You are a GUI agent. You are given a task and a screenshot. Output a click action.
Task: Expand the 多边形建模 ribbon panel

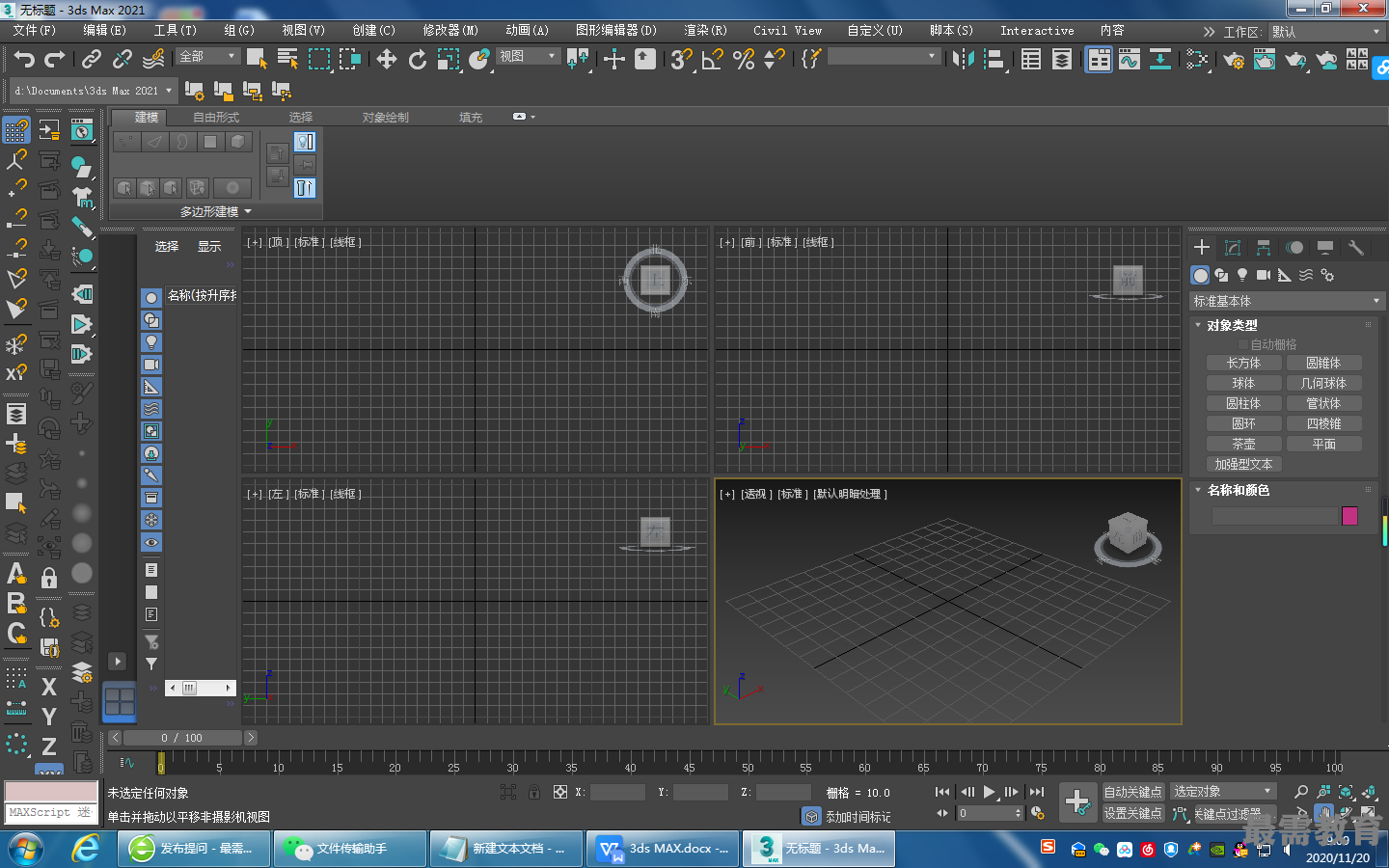click(216, 211)
